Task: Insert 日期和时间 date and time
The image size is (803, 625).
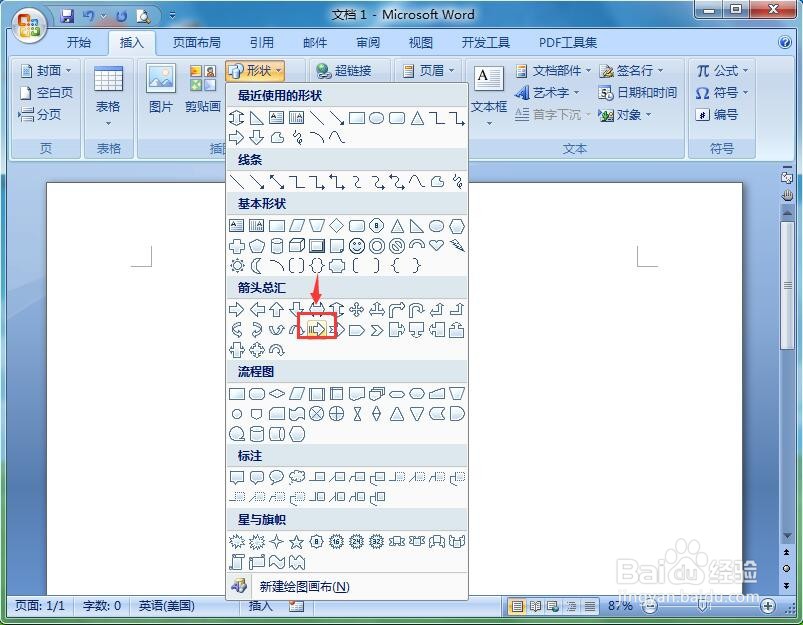Action: (638, 93)
